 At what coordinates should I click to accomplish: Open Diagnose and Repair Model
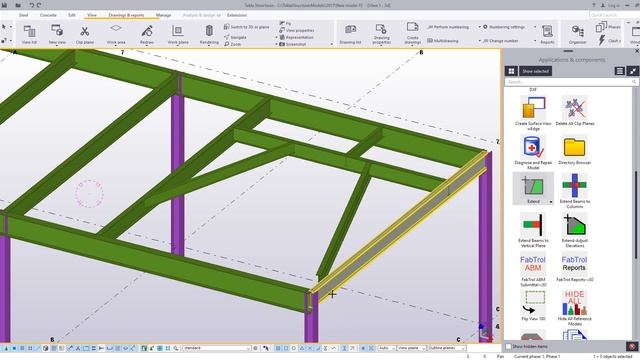533,152
